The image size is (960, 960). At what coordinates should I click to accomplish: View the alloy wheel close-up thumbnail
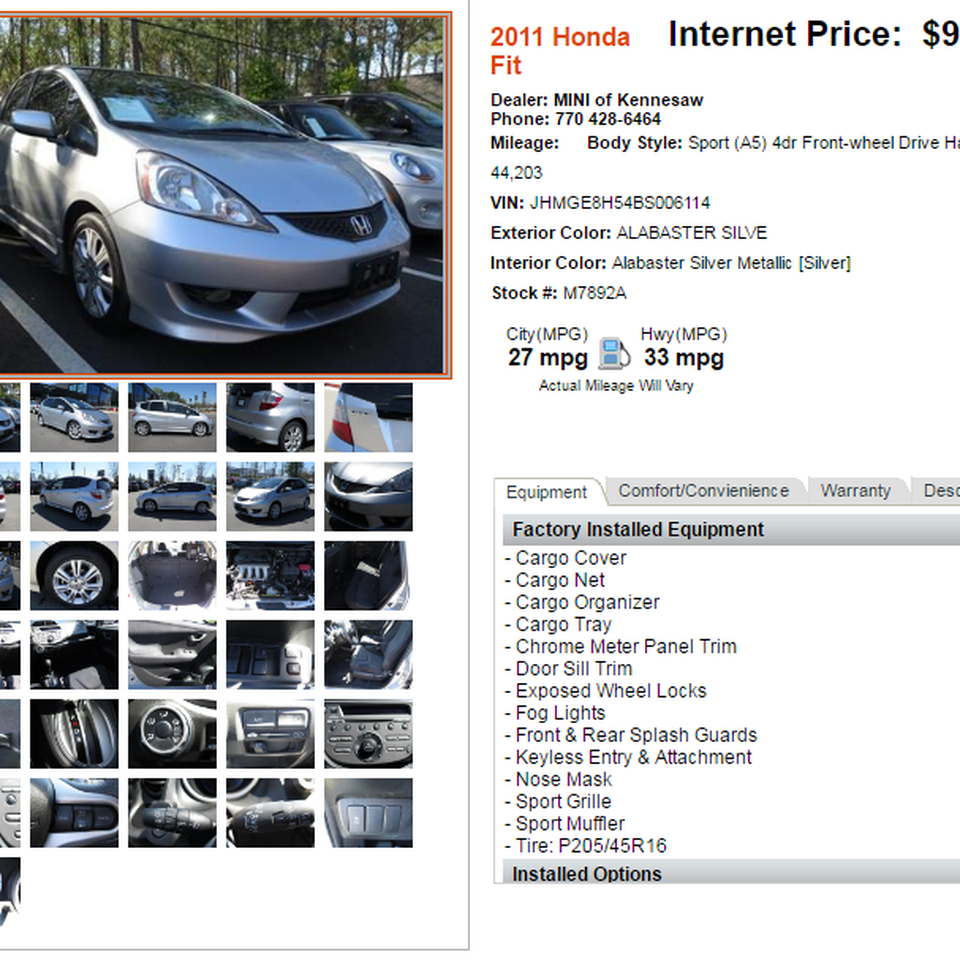pos(74,576)
